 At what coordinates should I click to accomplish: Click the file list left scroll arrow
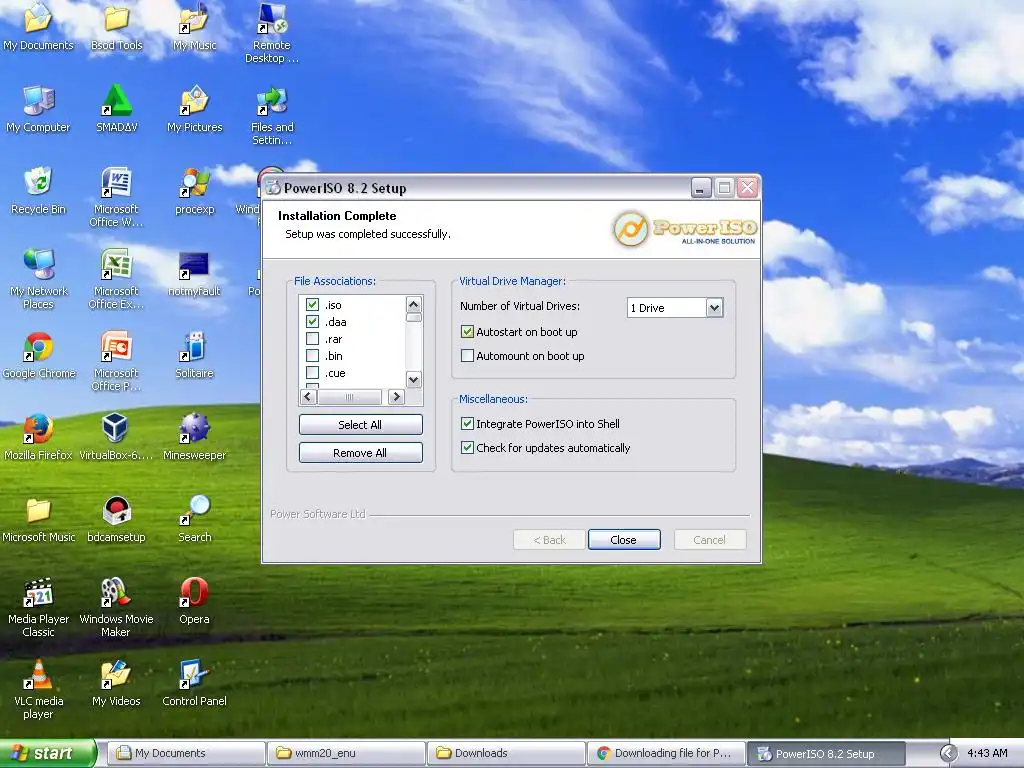[308, 396]
